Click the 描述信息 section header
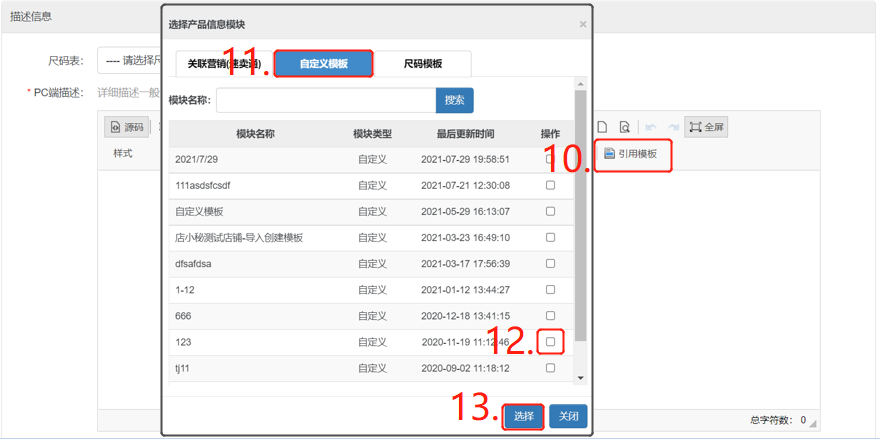The image size is (880, 439). click(x=31, y=16)
